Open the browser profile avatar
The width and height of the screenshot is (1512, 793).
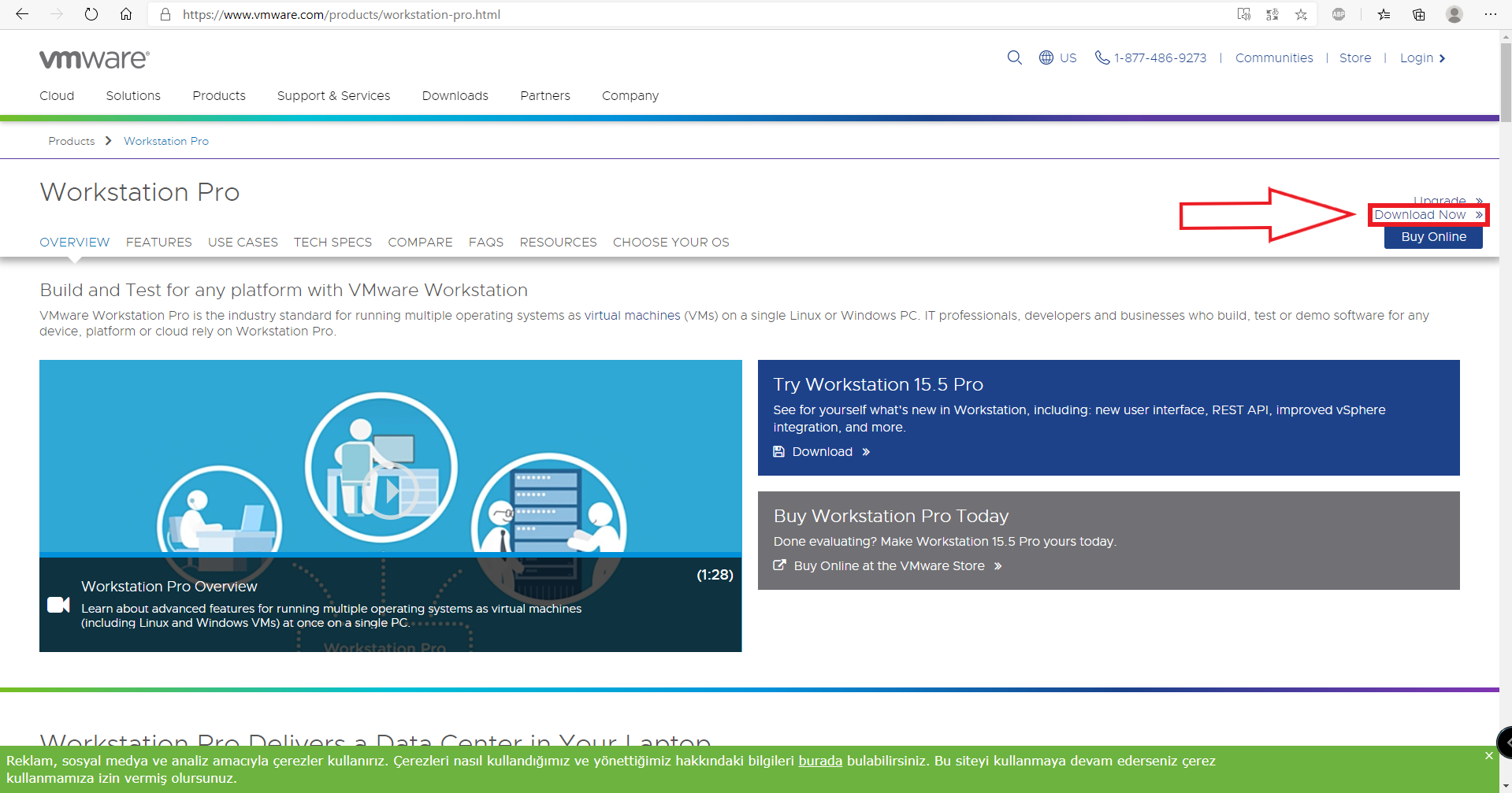coord(1454,14)
